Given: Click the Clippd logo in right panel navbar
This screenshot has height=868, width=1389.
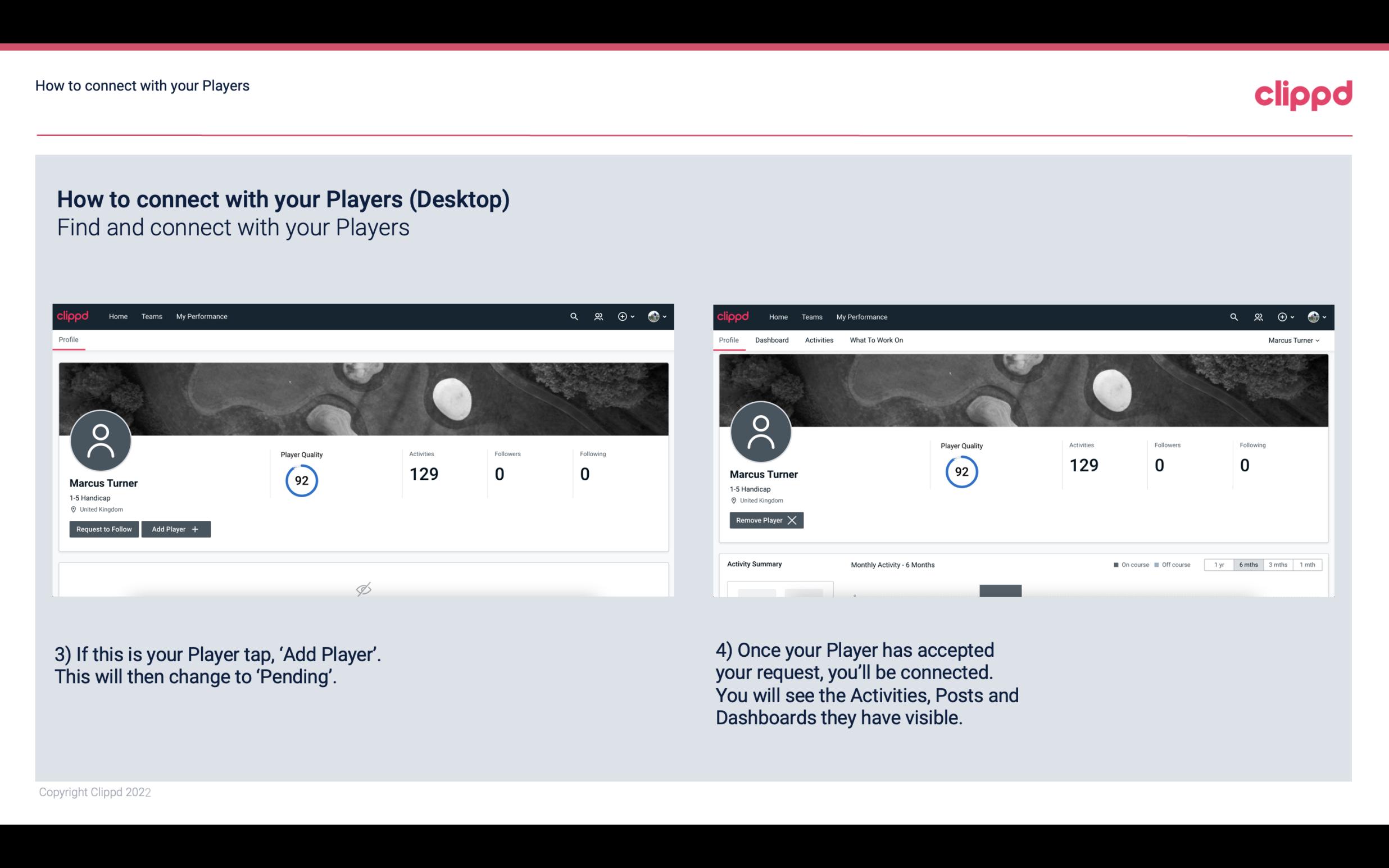Looking at the screenshot, I should click(733, 316).
